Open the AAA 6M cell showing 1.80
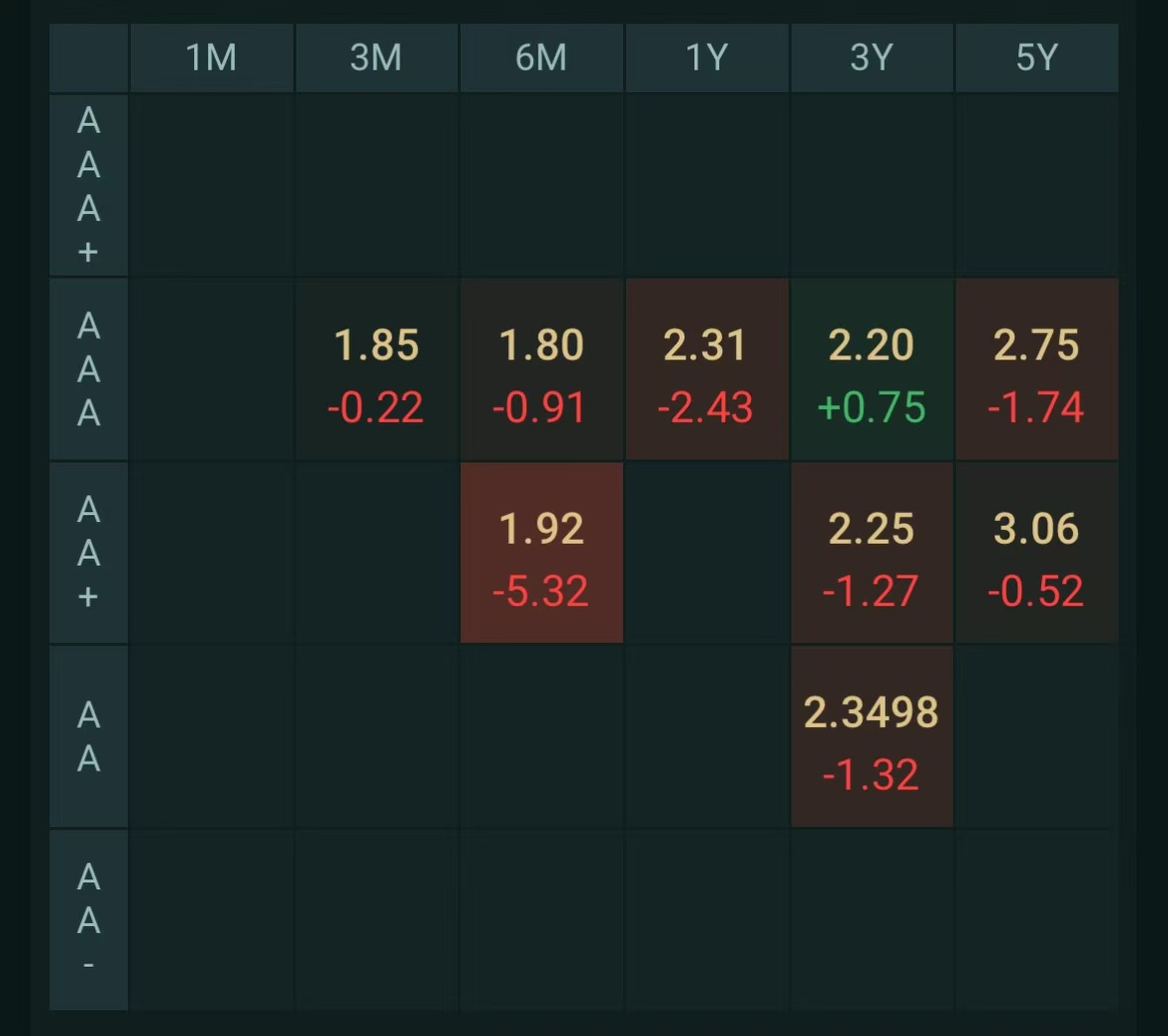 click(x=542, y=369)
